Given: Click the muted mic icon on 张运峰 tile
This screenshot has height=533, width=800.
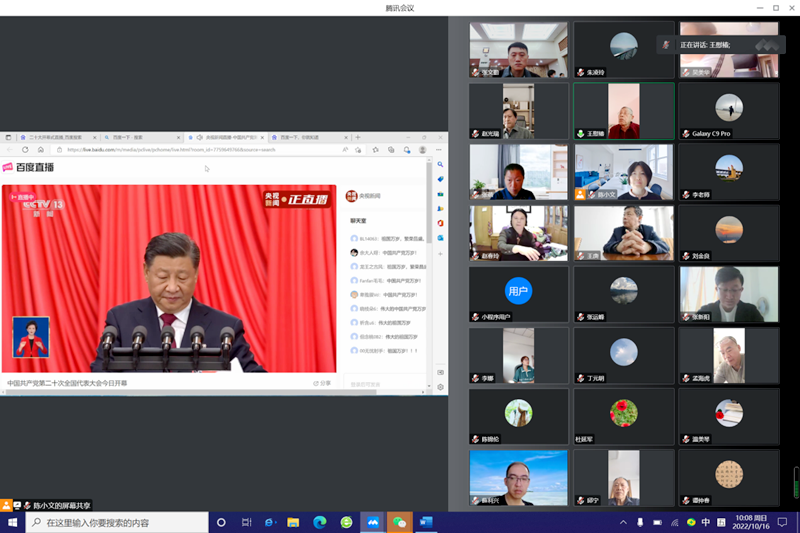Looking at the screenshot, I should coord(580,317).
